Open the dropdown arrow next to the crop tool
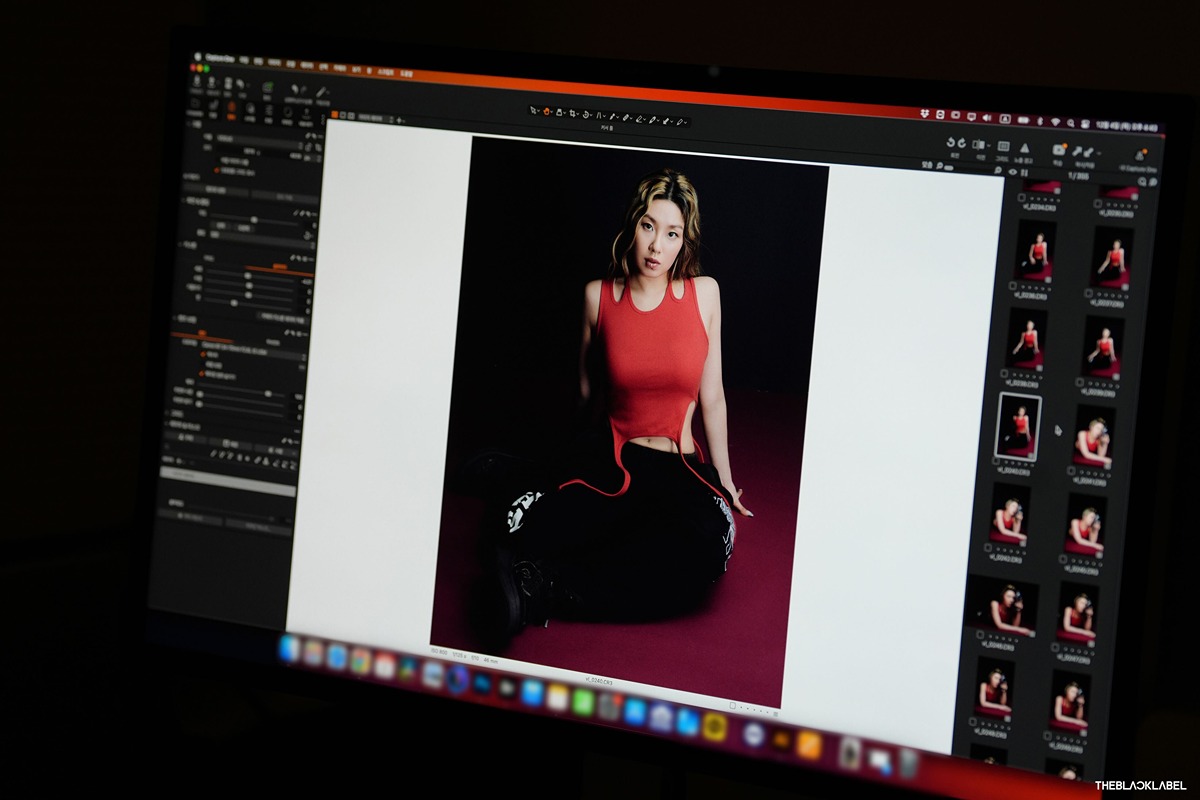The image size is (1200, 800). pyautogui.click(x=581, y=113)
